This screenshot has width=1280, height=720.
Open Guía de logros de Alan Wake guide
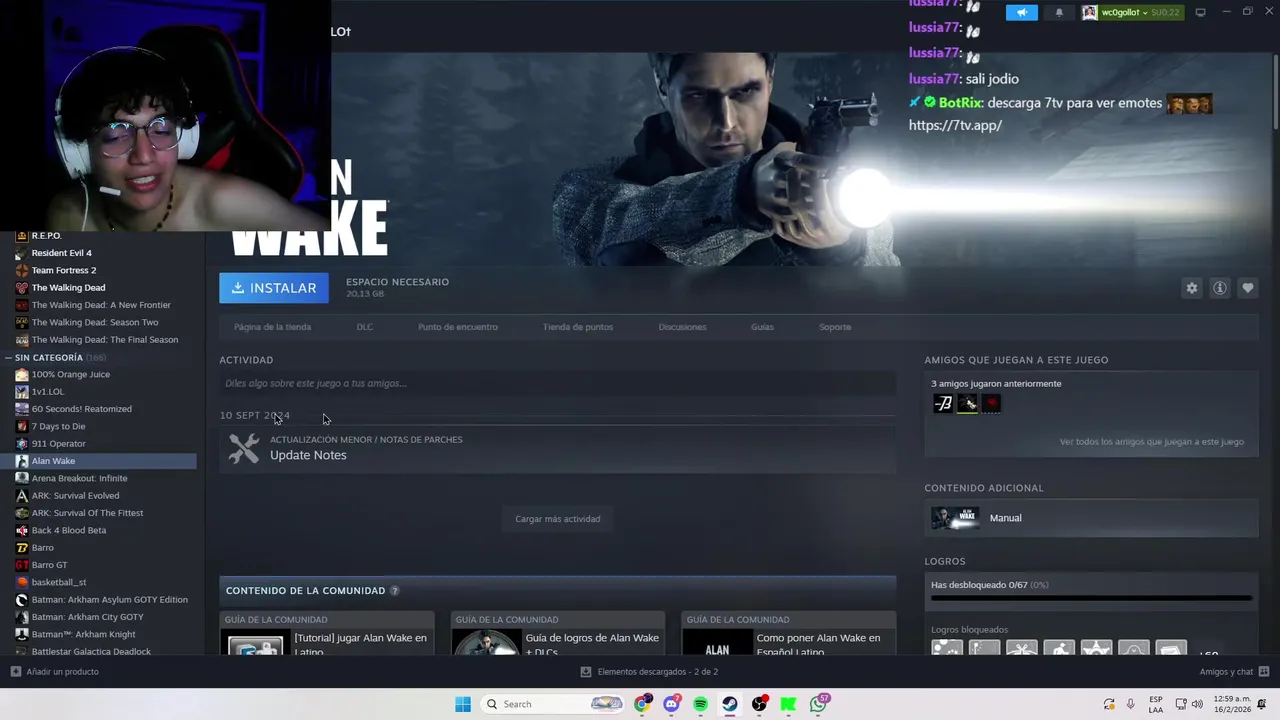click(x=557, y=633)
